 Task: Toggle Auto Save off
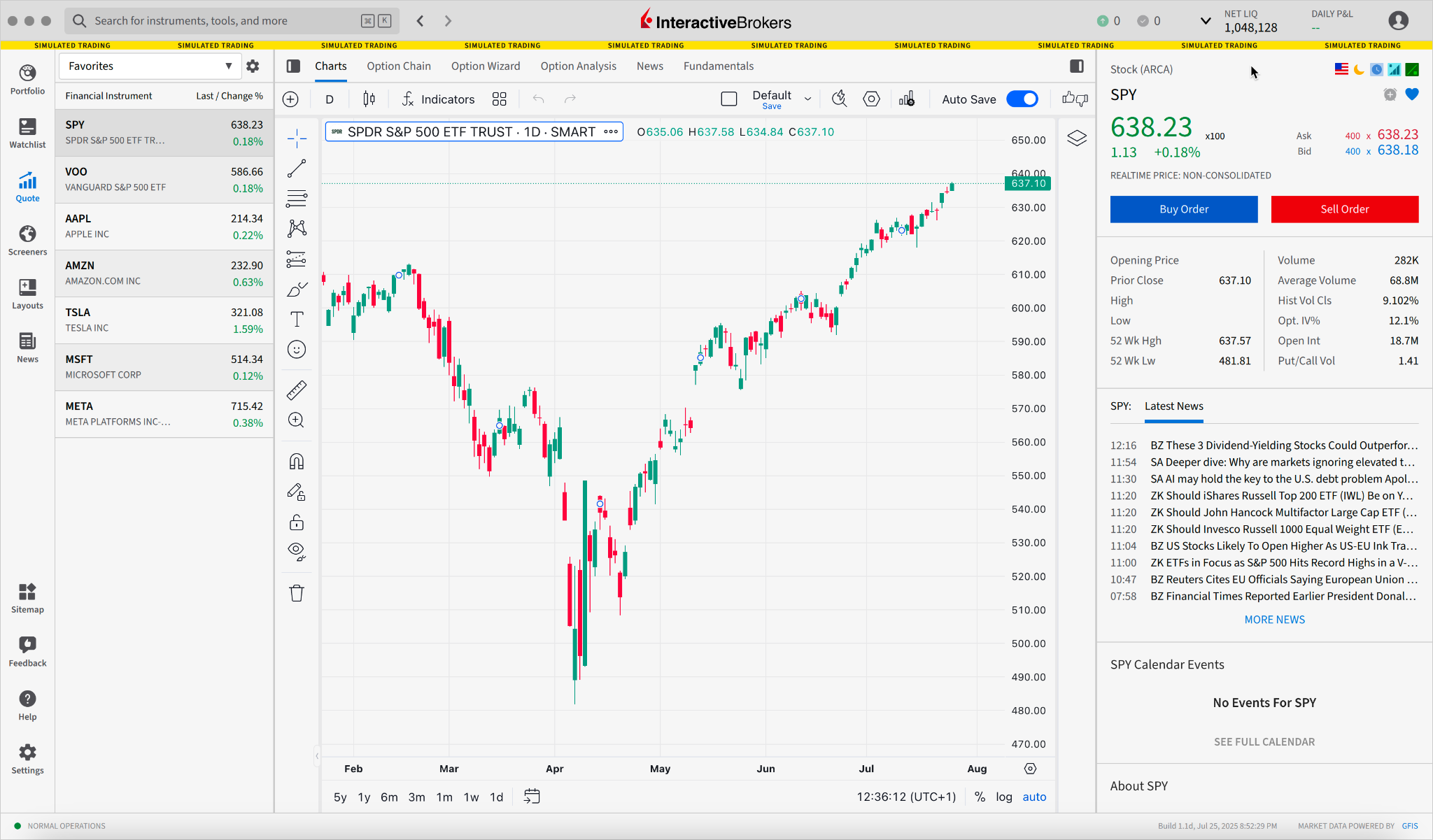(1022, 99)
